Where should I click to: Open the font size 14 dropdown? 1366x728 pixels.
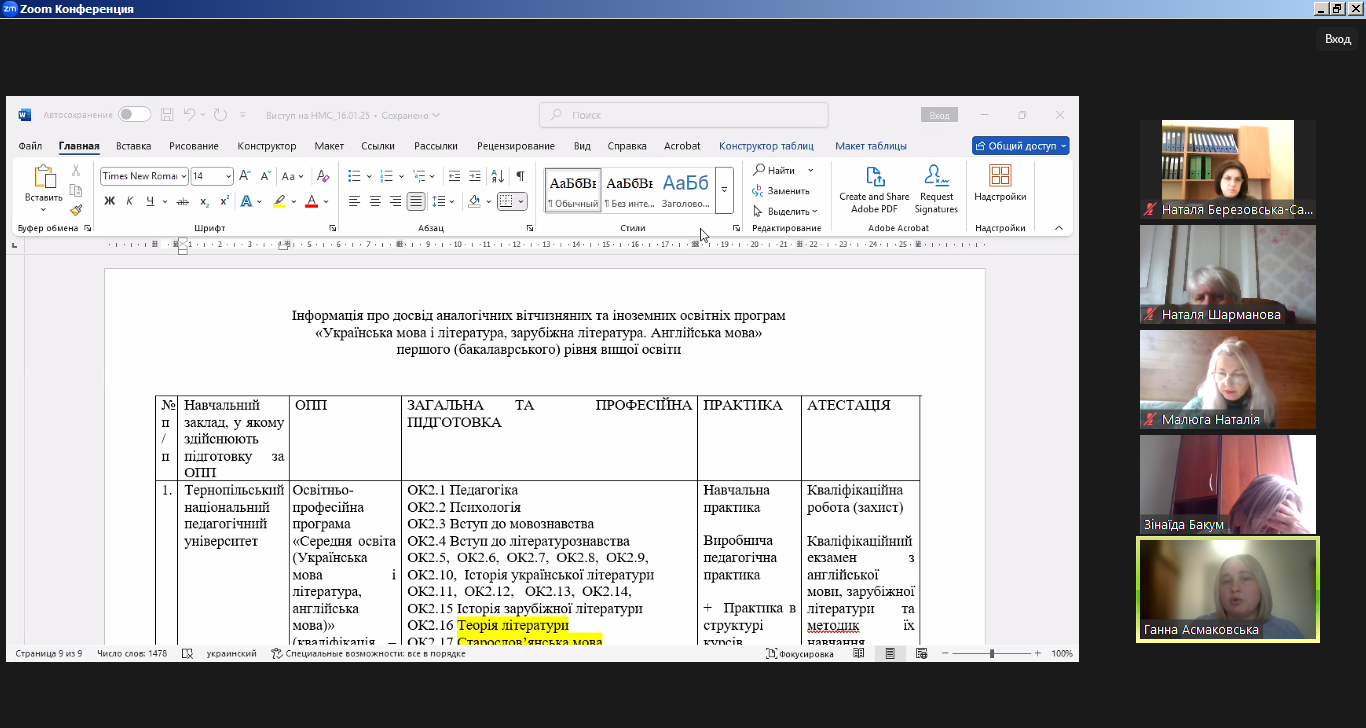pyautogui.click(x=229, y=176)
